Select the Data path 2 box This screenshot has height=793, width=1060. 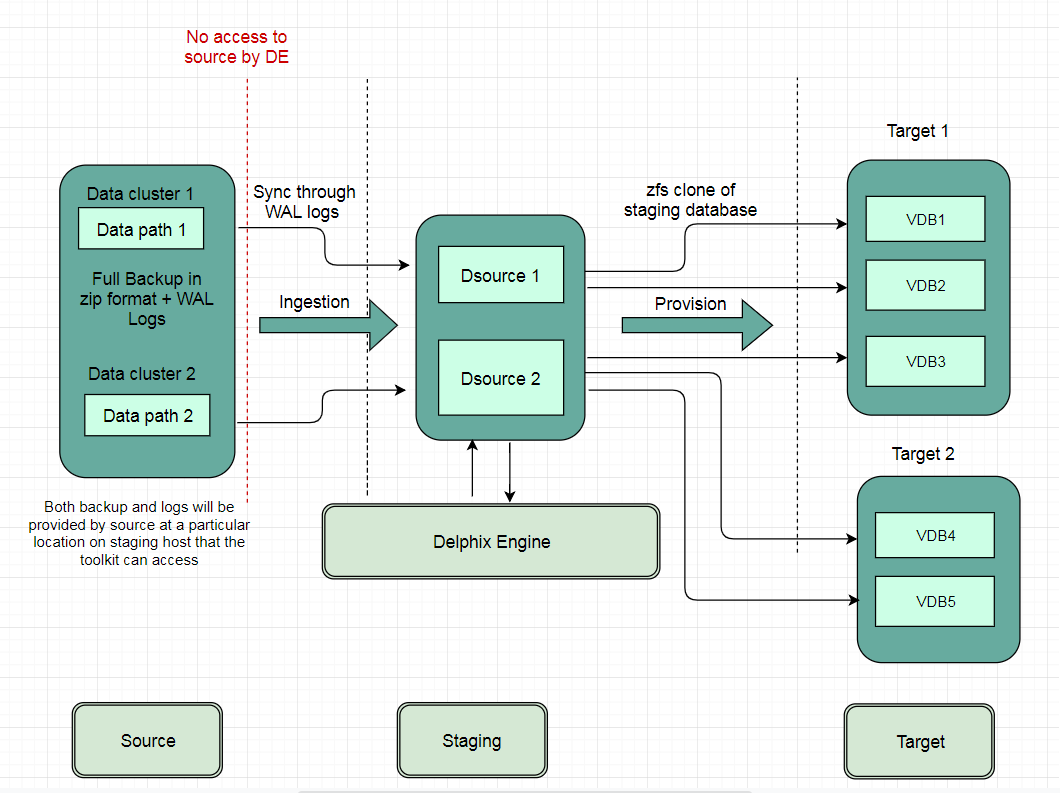147,416
